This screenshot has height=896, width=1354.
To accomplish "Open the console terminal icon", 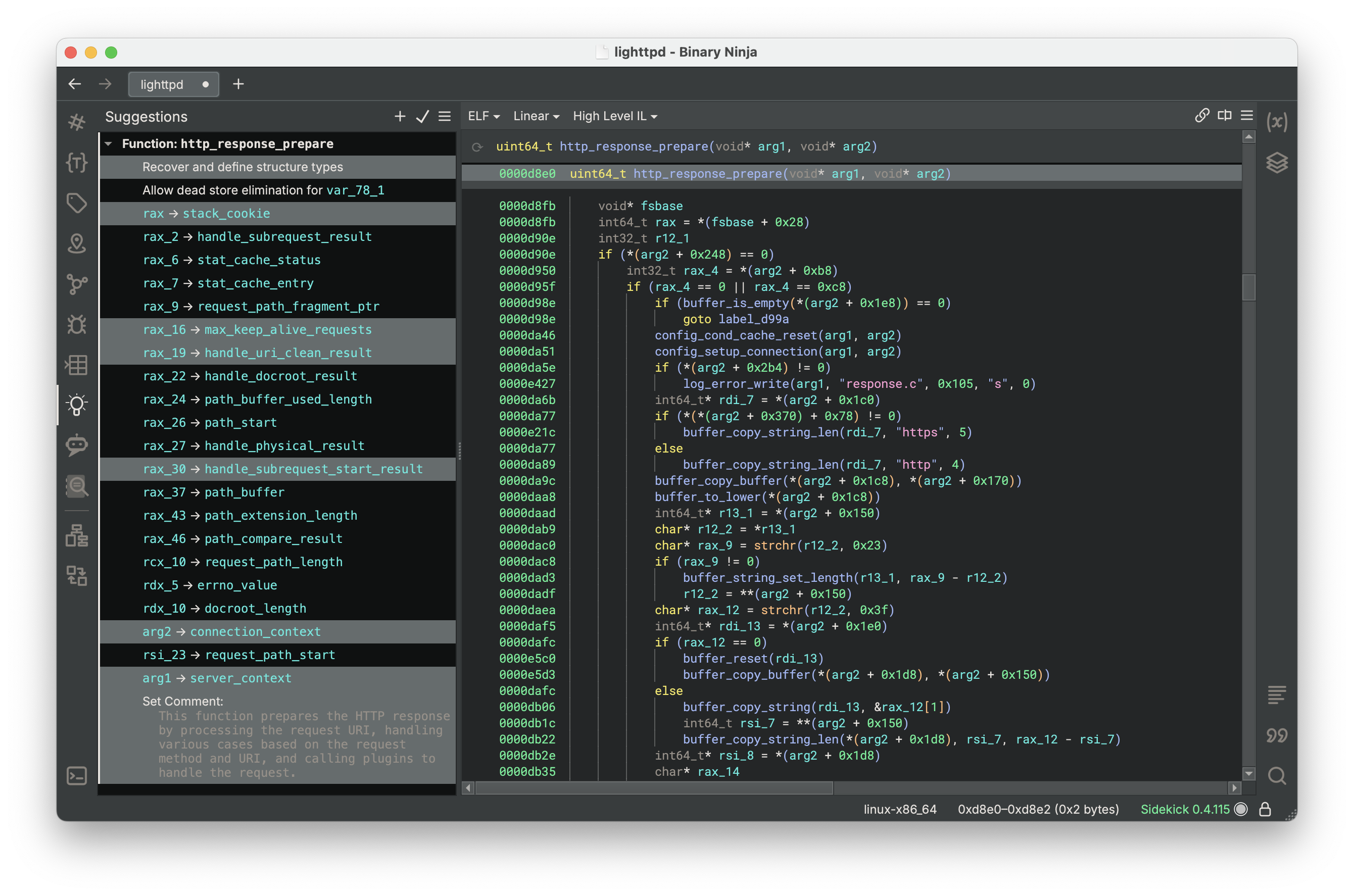I will tap(77, 775).
